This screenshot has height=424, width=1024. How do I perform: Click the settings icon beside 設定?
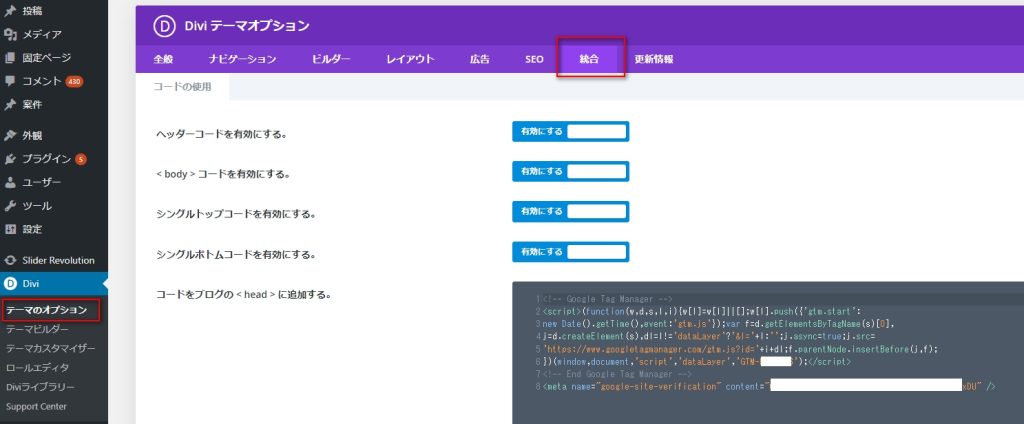click(x=10, y=229)
